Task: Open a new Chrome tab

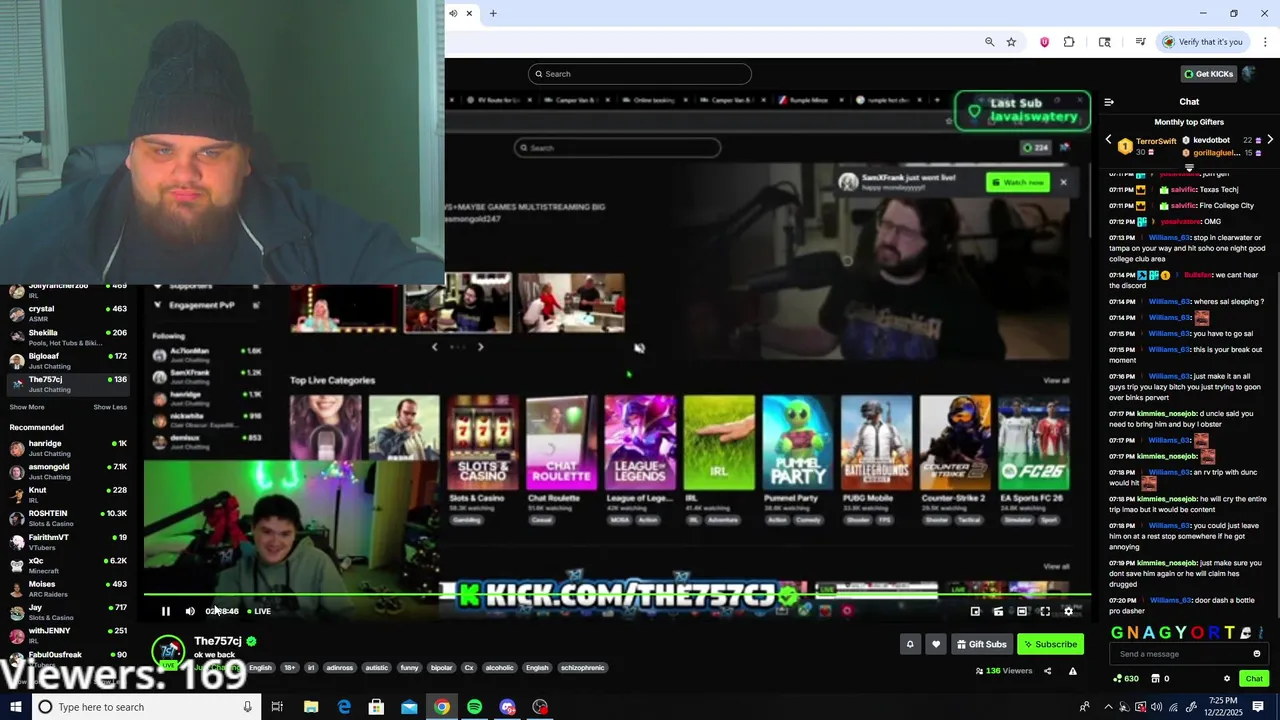Action: 493,13
